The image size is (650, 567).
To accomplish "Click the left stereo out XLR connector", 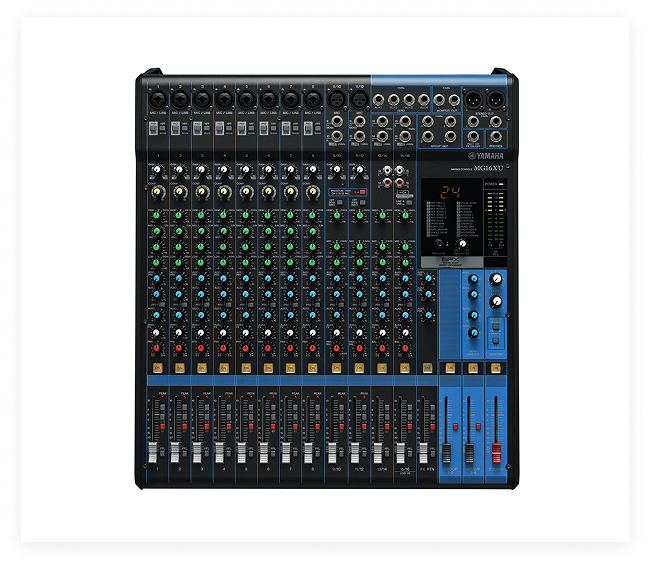I will coord(471,101).
